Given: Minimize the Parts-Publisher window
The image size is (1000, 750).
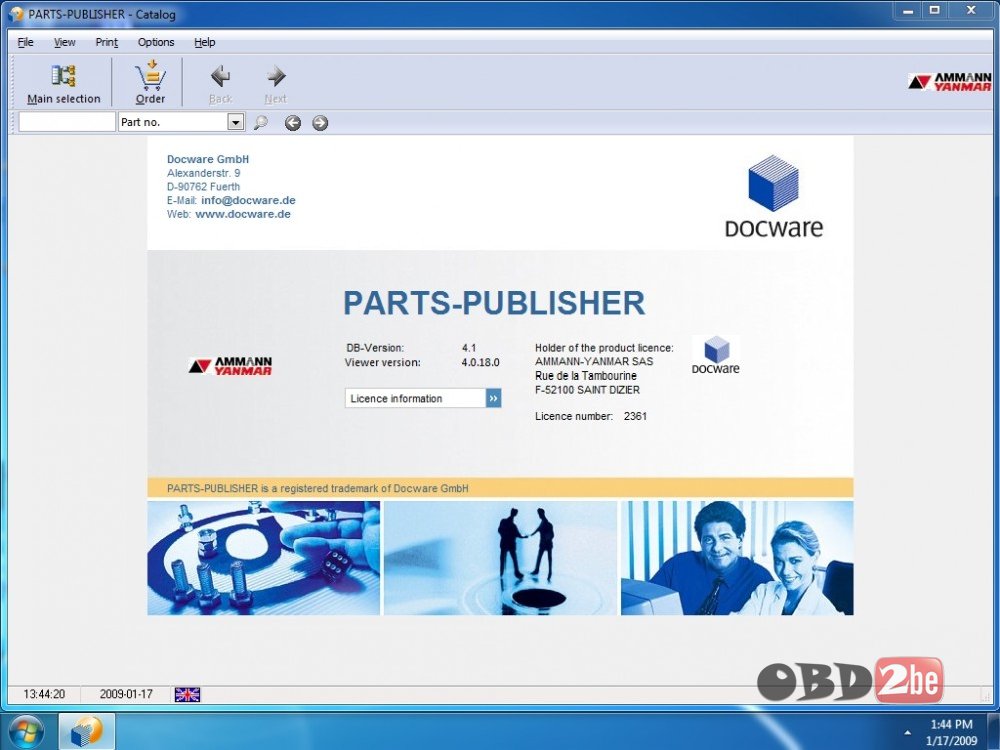Looking at the screenshot, I should (x=908, y=11).
